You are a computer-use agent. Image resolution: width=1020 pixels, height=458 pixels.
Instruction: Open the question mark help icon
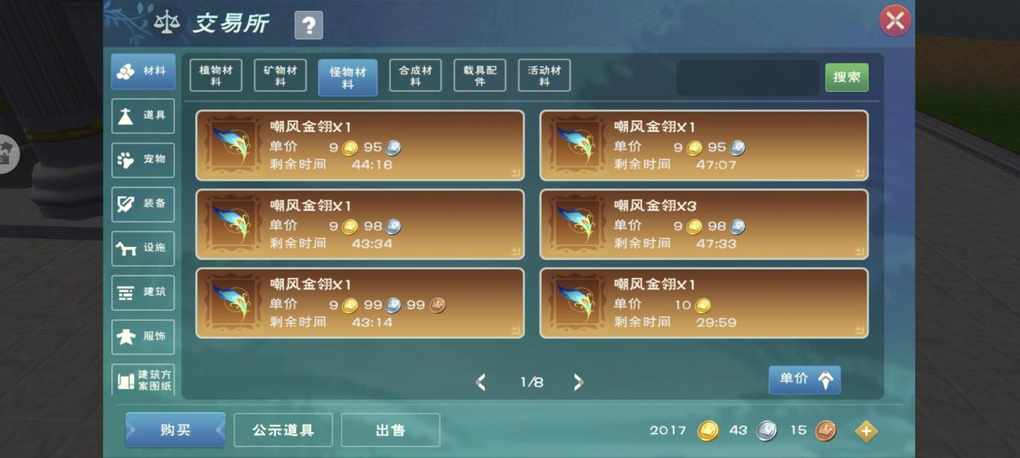(x=308, y=25)
